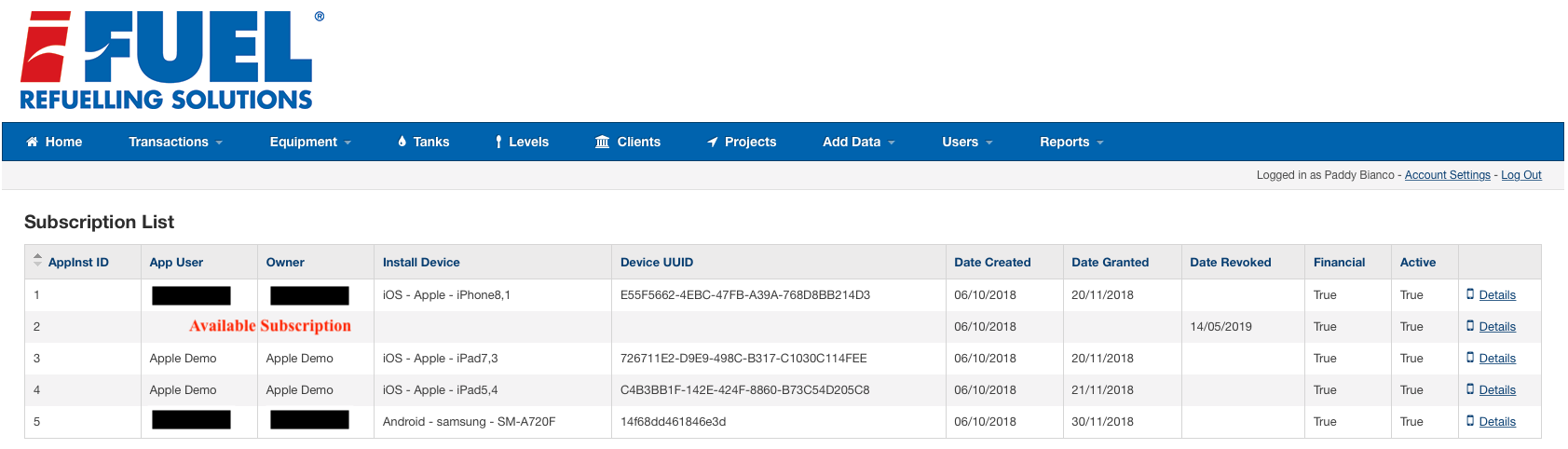This screenshot has height=449, width=1568.
Task: Click the Device UUID column header
Action: [x=657, y=263]
